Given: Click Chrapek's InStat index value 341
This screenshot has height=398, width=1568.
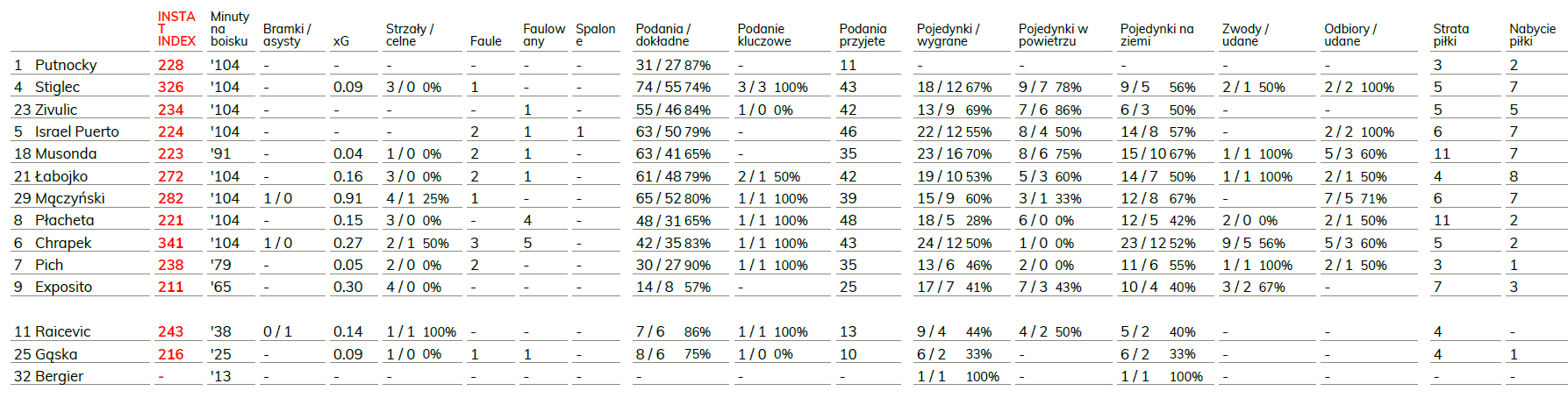Looking at the screenshot, I should tap(170, 243).
